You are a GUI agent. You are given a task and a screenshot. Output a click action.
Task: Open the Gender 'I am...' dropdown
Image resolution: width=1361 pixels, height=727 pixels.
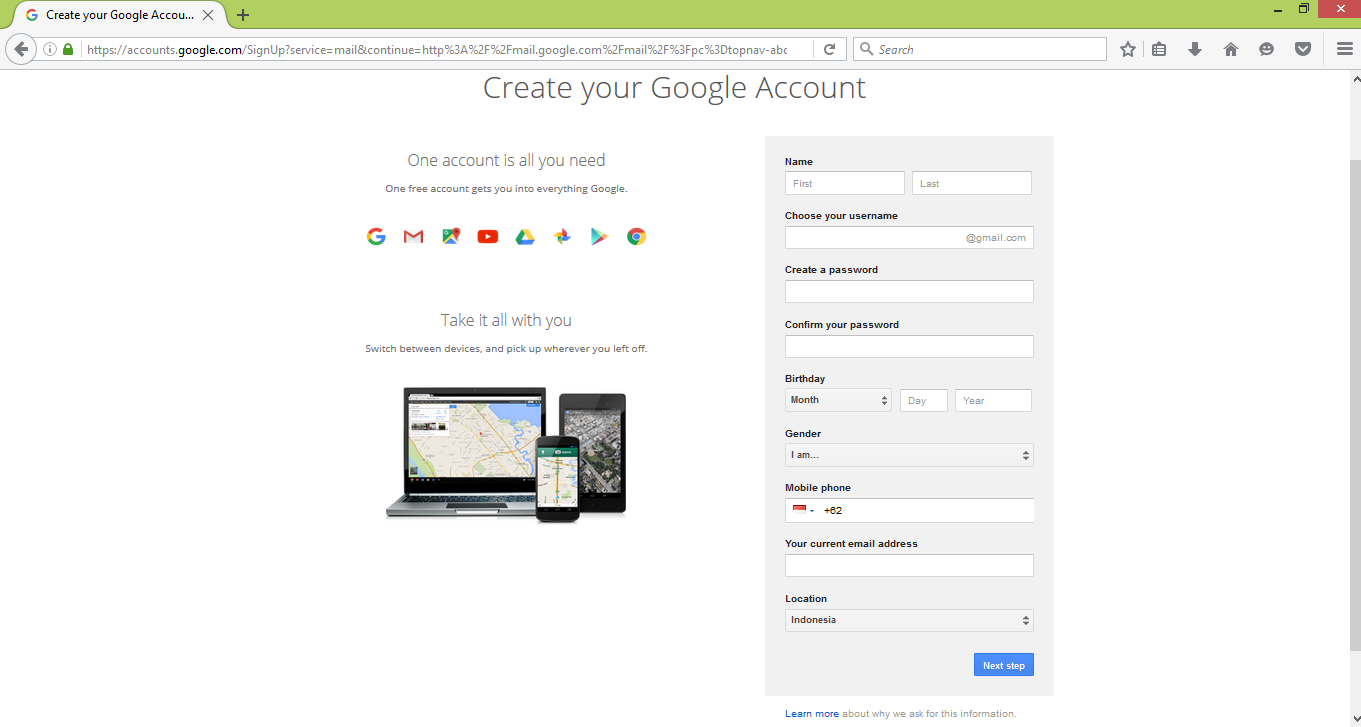click(x=909, y=455)
